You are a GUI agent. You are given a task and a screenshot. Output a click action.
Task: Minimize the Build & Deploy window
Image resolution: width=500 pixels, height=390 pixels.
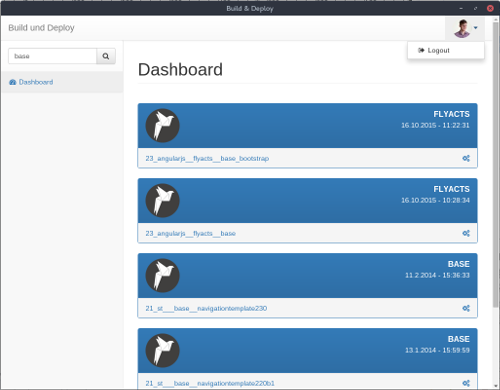pyautogui.click(x=461, y=8)
